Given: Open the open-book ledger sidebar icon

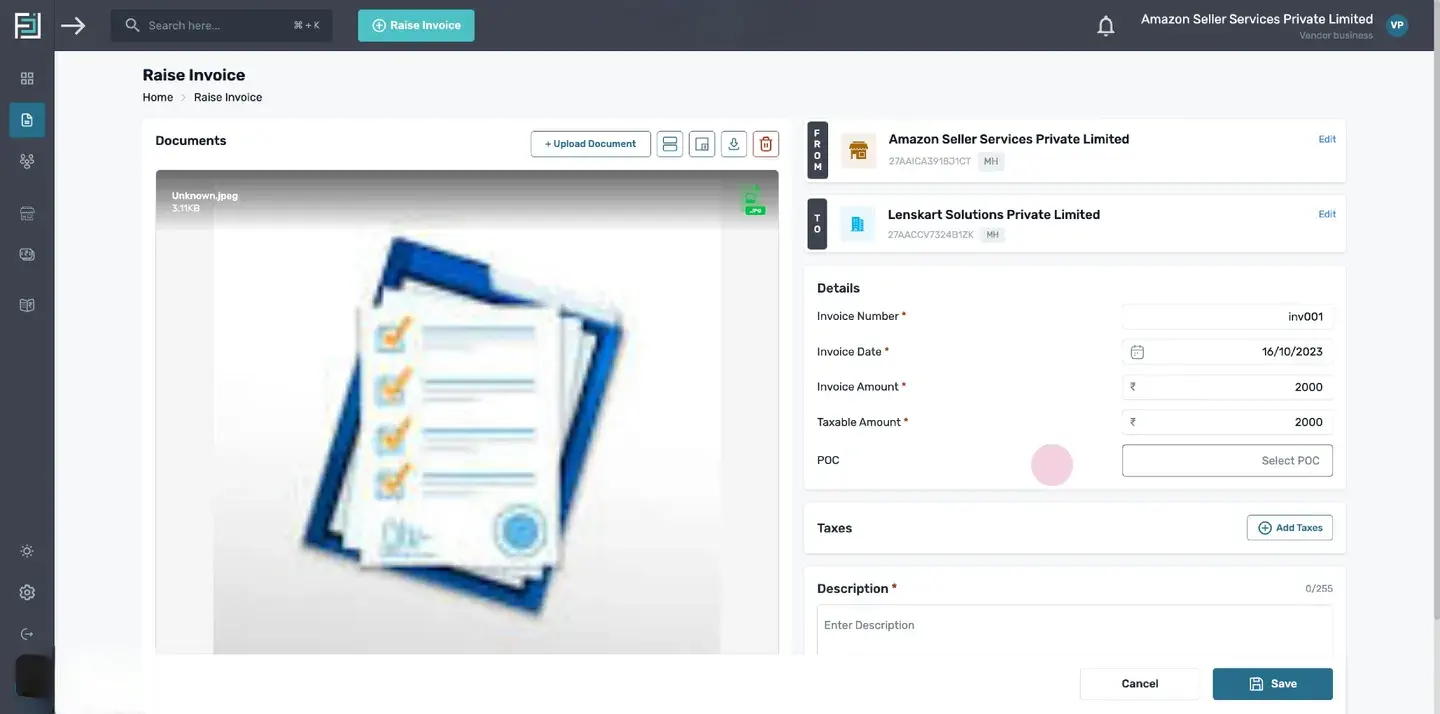Looking at the screenshot, I should (27, 305).
